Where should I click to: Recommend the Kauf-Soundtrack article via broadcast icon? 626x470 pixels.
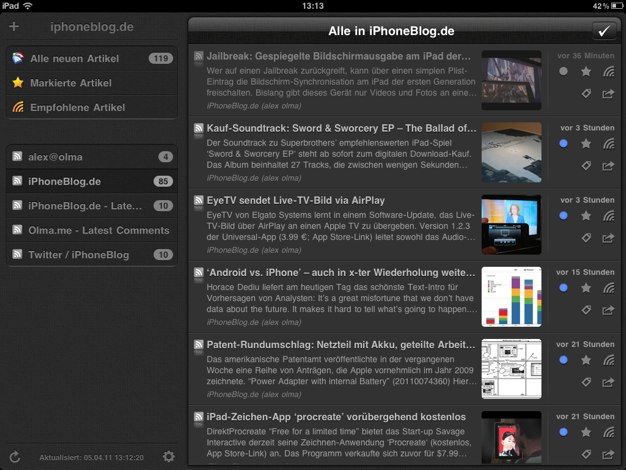[x=609, y=143]
